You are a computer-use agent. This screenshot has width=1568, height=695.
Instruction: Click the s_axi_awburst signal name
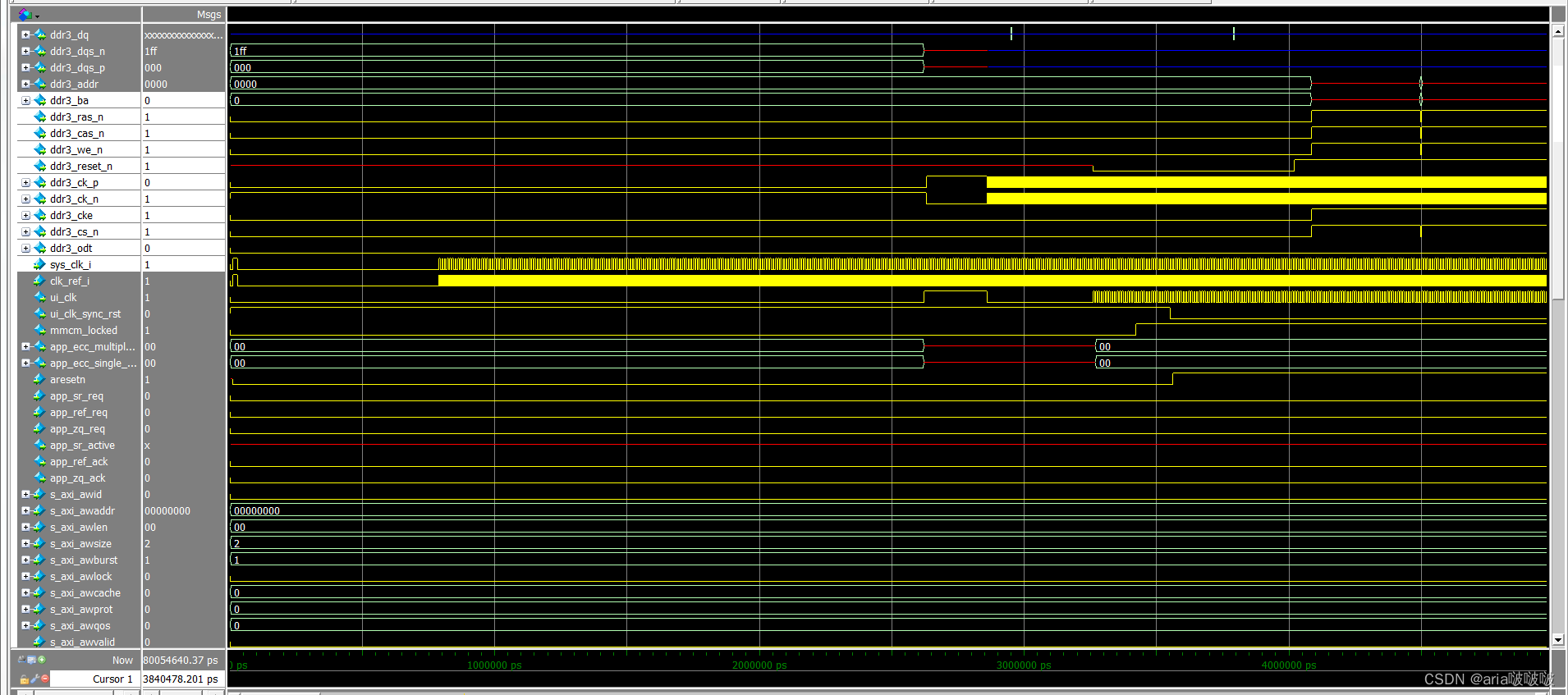coord(84,560)
